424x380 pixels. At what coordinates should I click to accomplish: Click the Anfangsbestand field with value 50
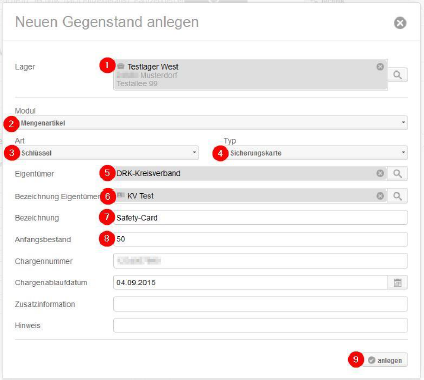[260, 239]
